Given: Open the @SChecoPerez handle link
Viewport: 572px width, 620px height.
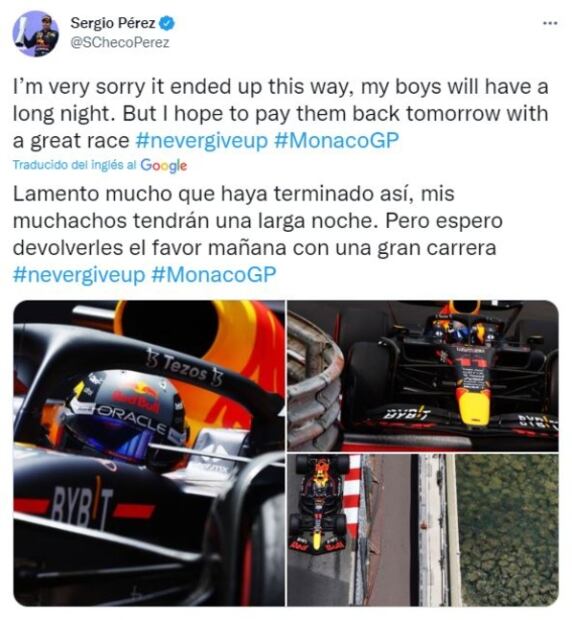Looking at the screenshot, I should (x=120, y=42).
